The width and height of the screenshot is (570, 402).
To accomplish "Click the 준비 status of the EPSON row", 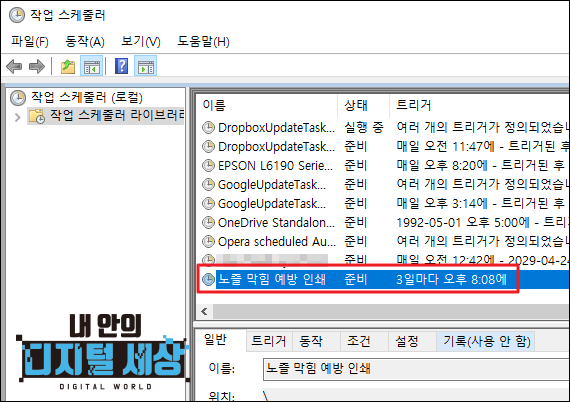I will (356, 165).
